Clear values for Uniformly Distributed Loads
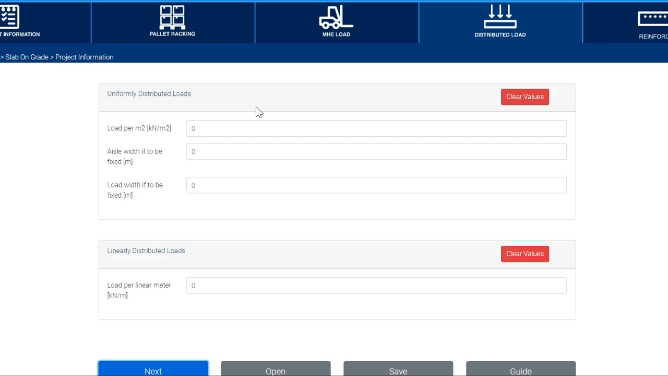Screen dimensions: 668x376 525,97
